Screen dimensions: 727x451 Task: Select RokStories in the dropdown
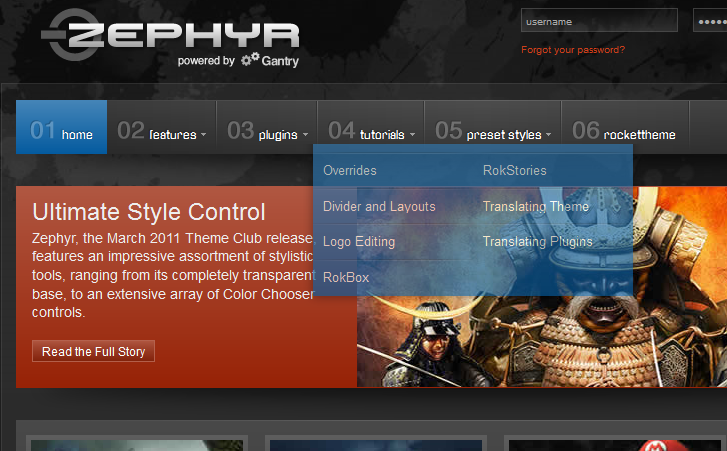click(x=515, y=171)
